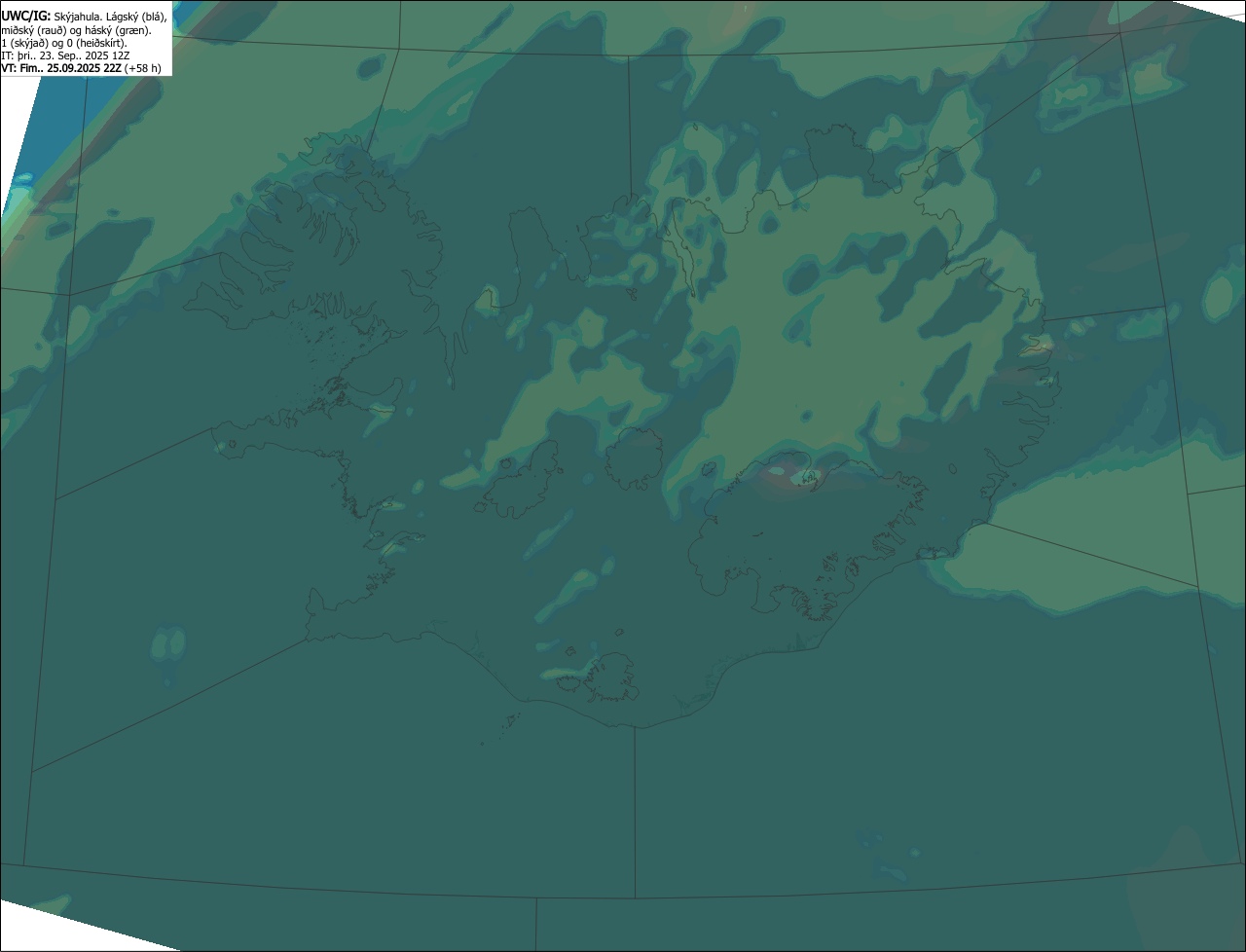This screenshot has width=1246, height=952.
Task: Click the bold "UWC/IG:" title label
Action: click(26, 17)
